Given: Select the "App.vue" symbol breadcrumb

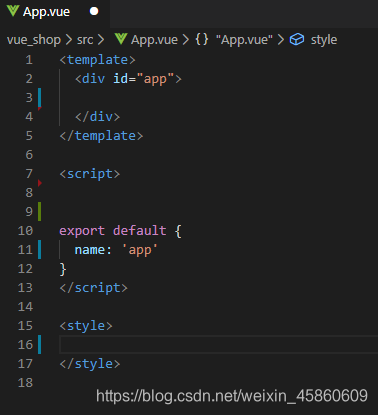Looking at the screenshot, I should 244,40.
